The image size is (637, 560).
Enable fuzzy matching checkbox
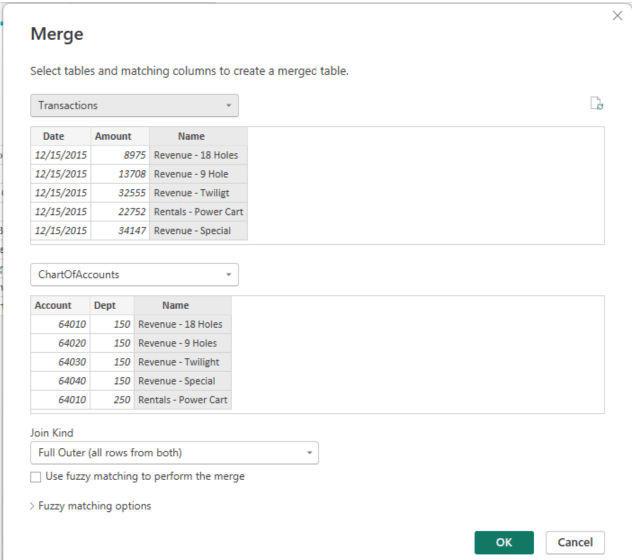tap(36, 477)
